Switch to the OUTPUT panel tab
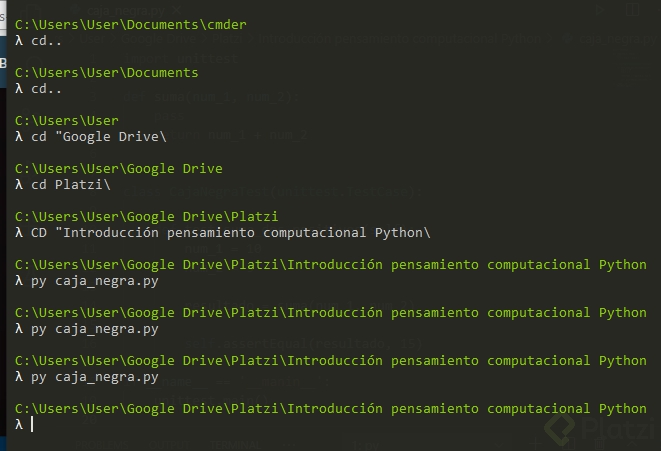The width and height of the screenshot is (661, 451). [169, 445]
